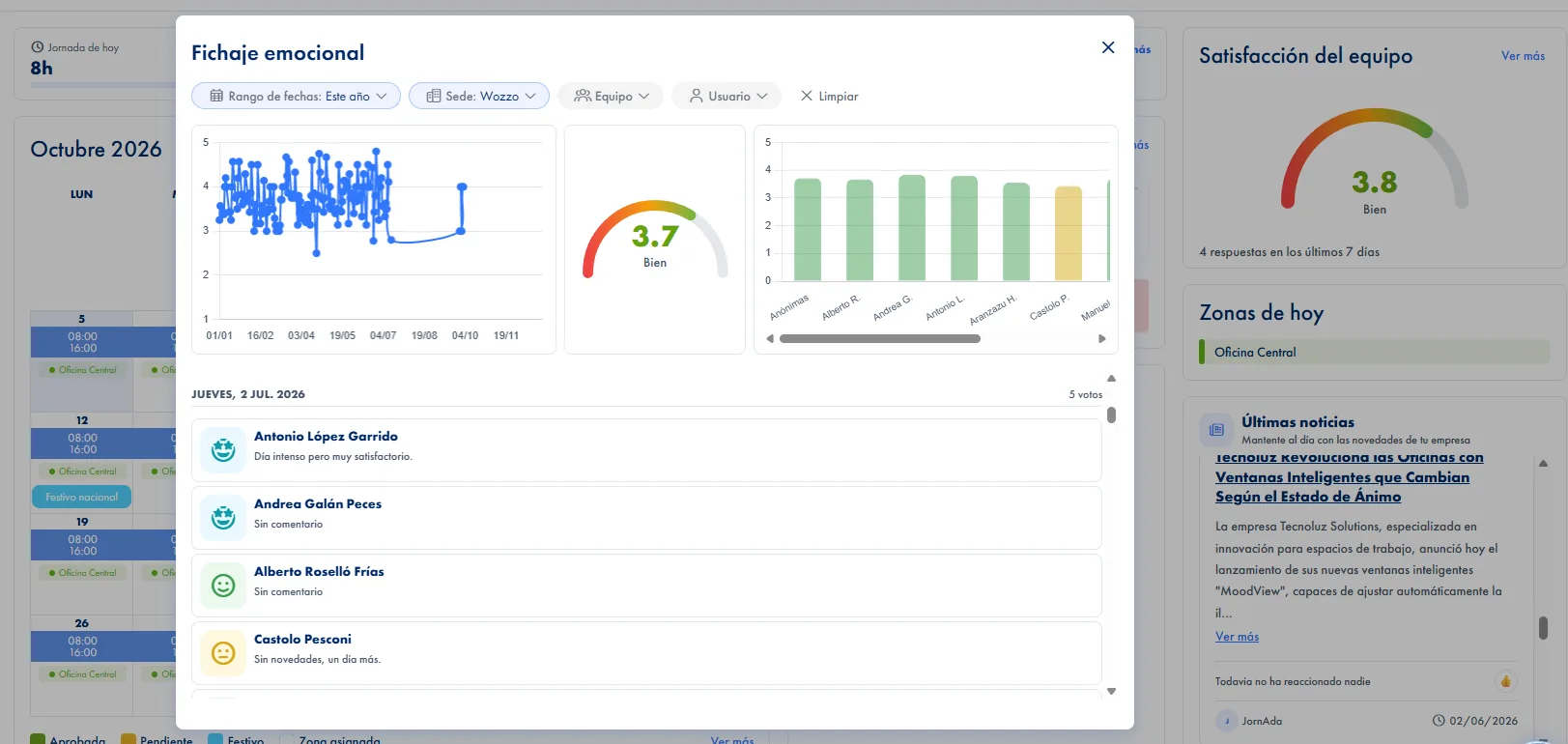Open the Rango de fechas filter dropdown

pos(297,96)
